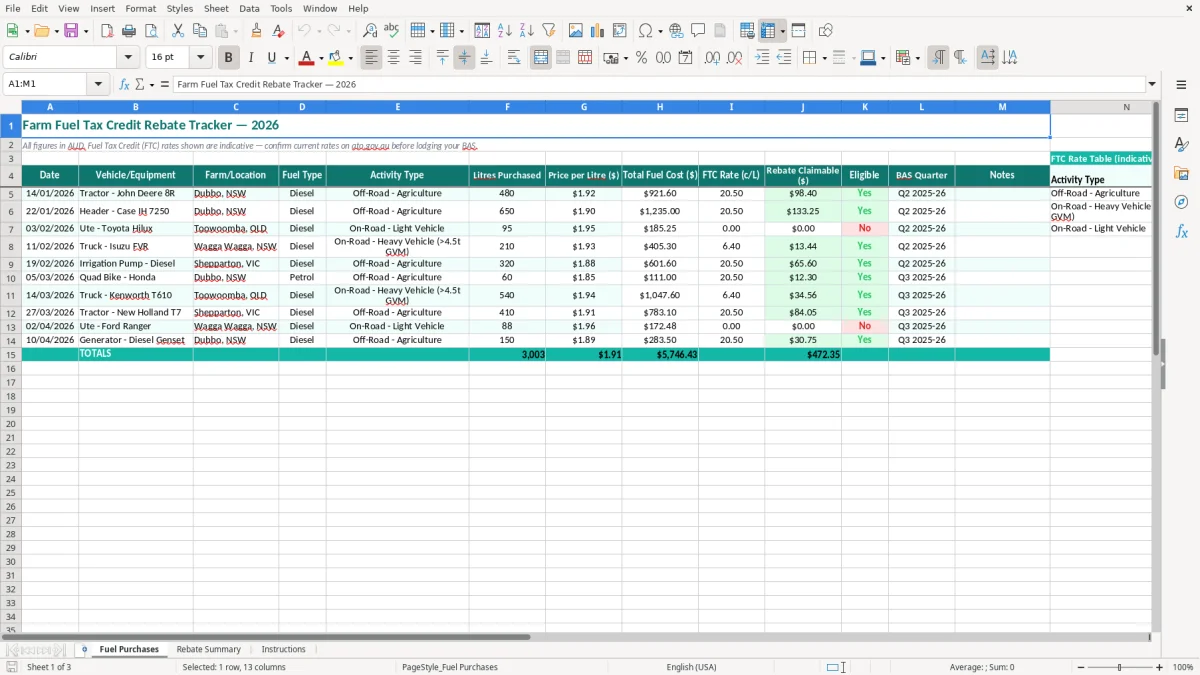Click the Print icon
This screenshot has height=675, width=1200.
(x=129, y=31)
